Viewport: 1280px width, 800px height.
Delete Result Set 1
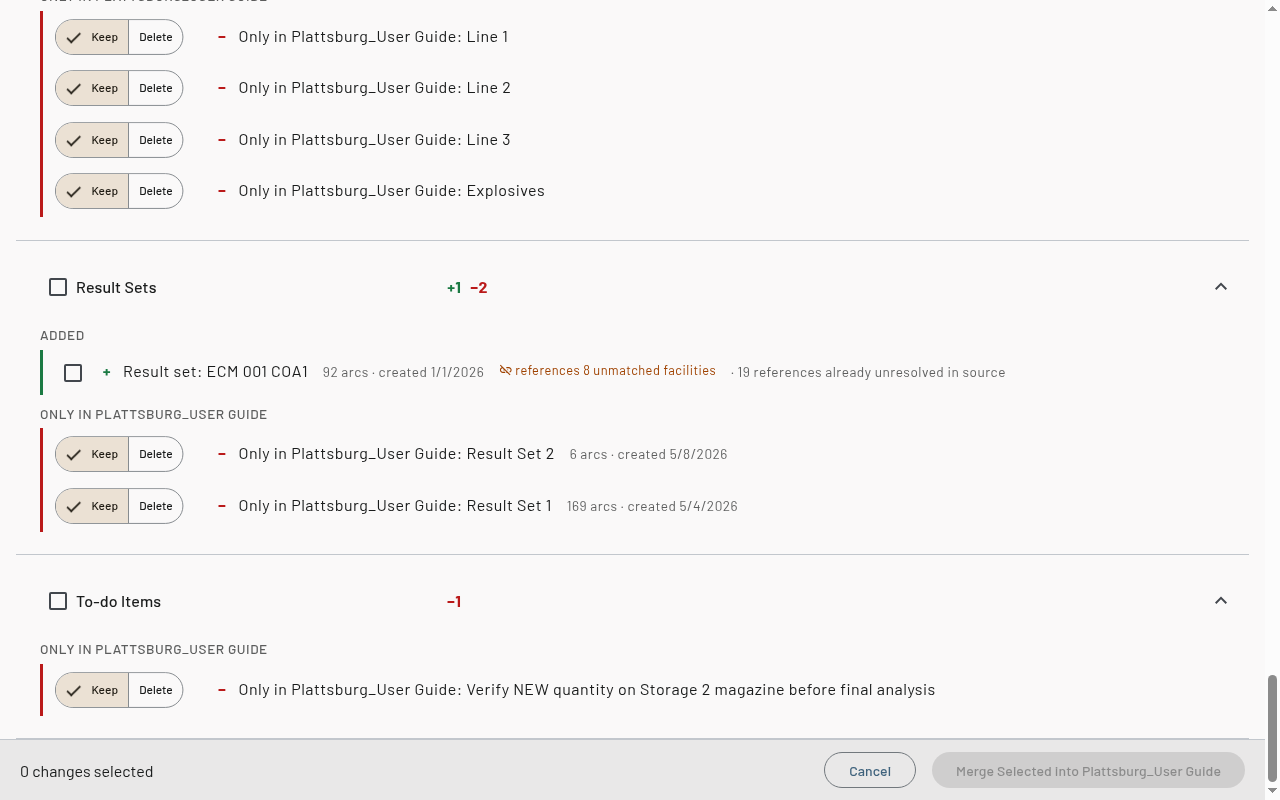tap(156, 506)
